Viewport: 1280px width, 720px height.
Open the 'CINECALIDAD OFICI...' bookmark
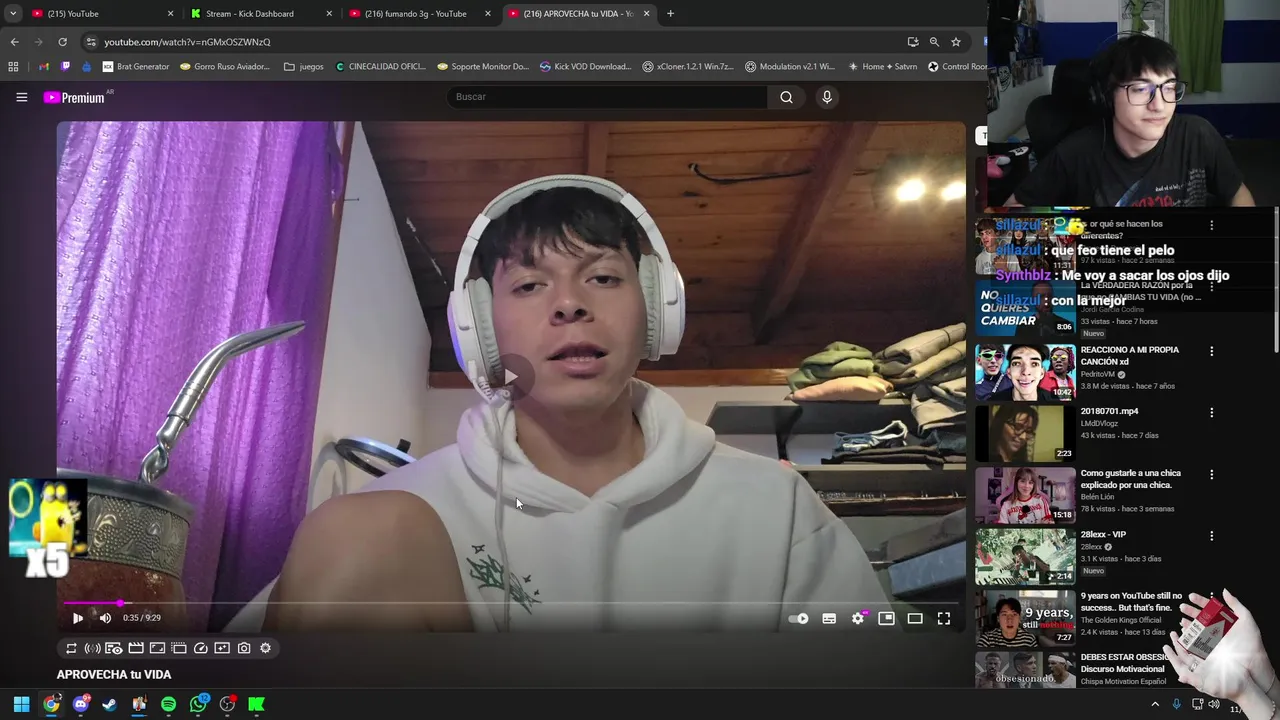point(381,67)
